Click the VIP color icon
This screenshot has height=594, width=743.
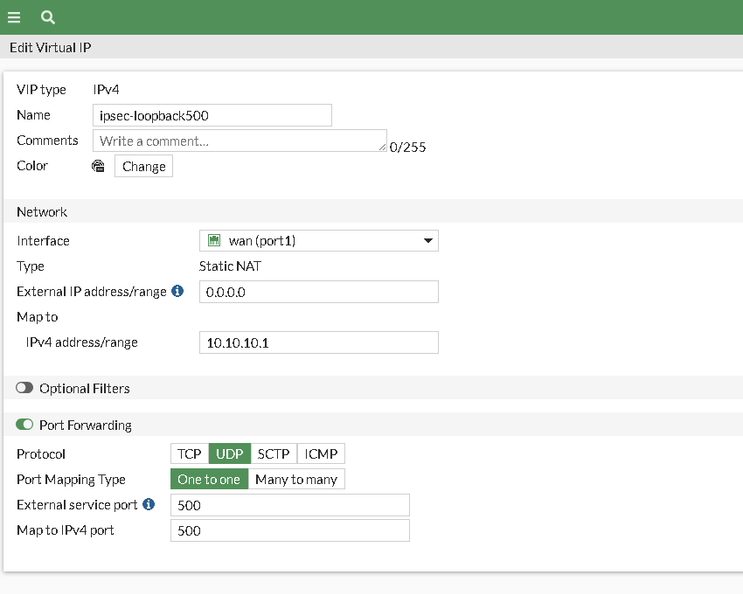tap(98, 166)
